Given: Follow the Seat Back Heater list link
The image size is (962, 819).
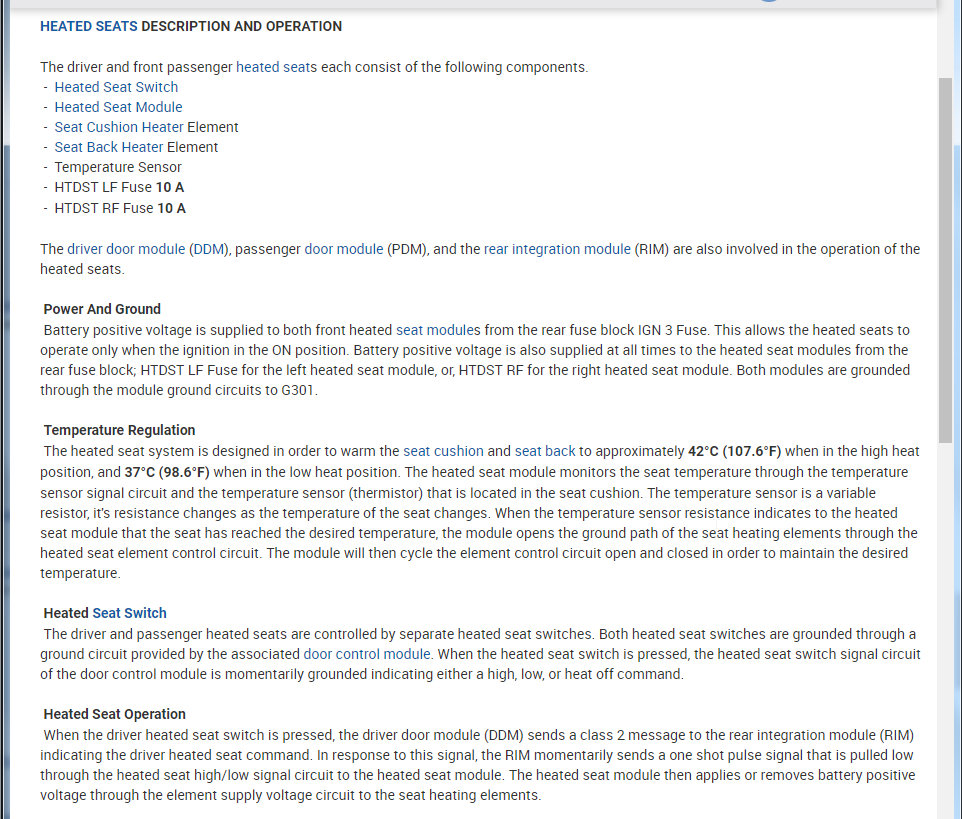Looking at the screenshot, I should click(x=109, y=147).
